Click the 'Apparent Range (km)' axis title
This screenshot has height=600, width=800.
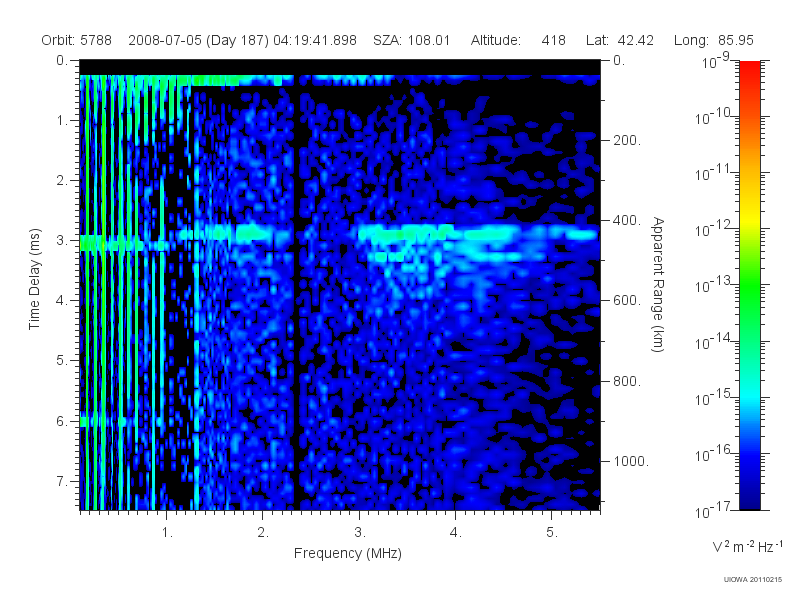coord(658,284)
